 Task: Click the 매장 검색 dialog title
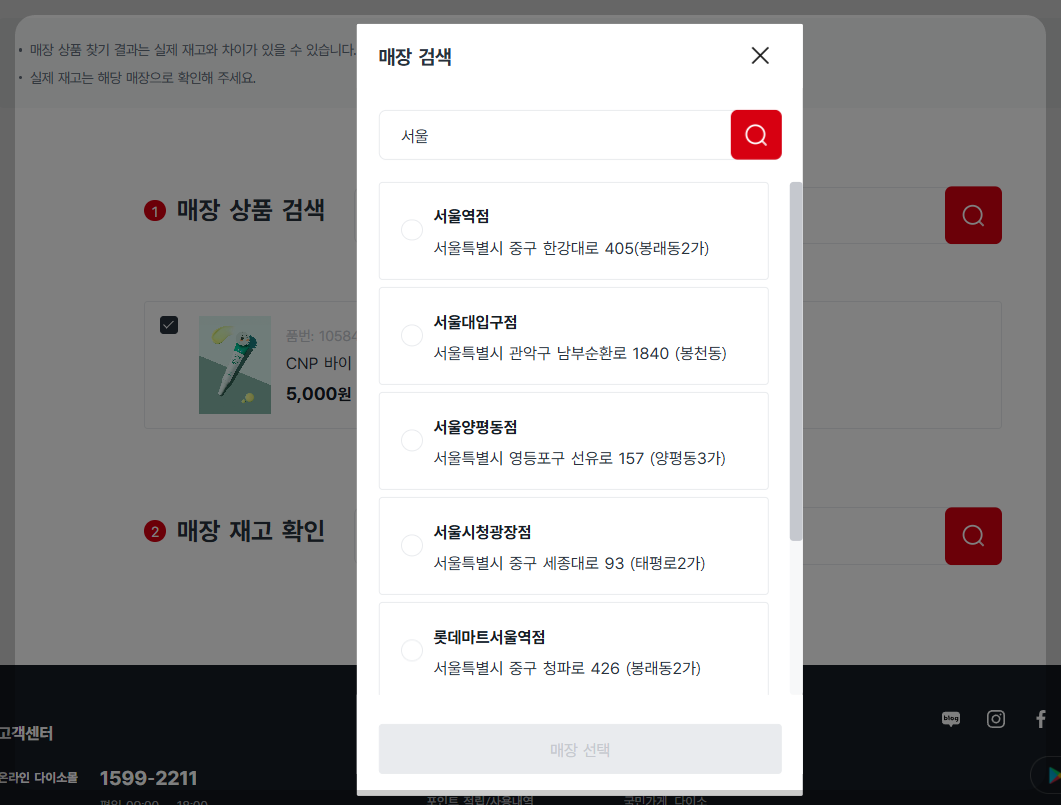415,57
